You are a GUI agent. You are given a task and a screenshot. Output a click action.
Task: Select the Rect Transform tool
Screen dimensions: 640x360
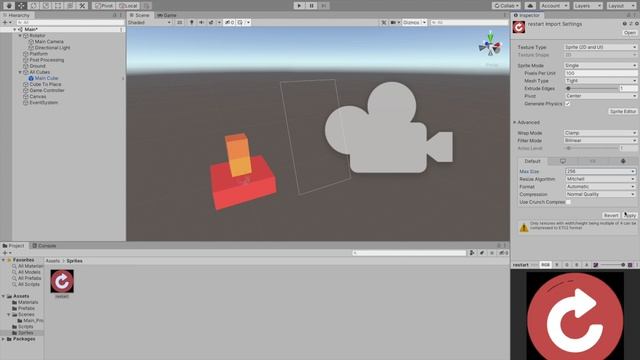(58, 6)
